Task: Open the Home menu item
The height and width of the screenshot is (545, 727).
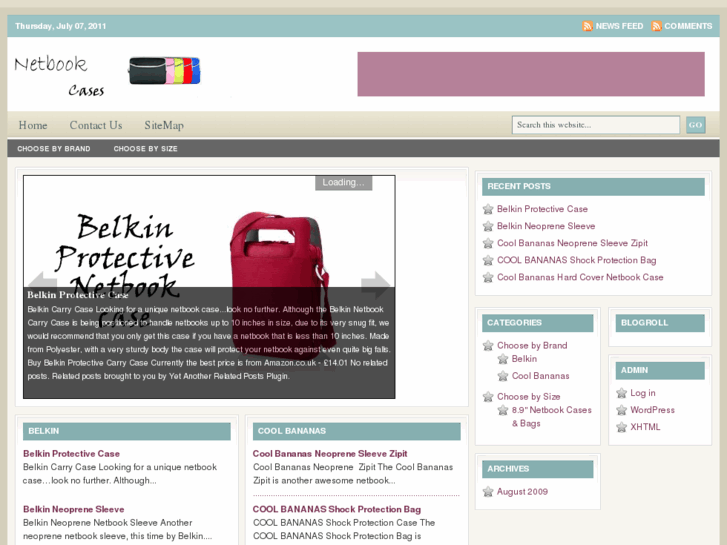Action: [33, 125]
